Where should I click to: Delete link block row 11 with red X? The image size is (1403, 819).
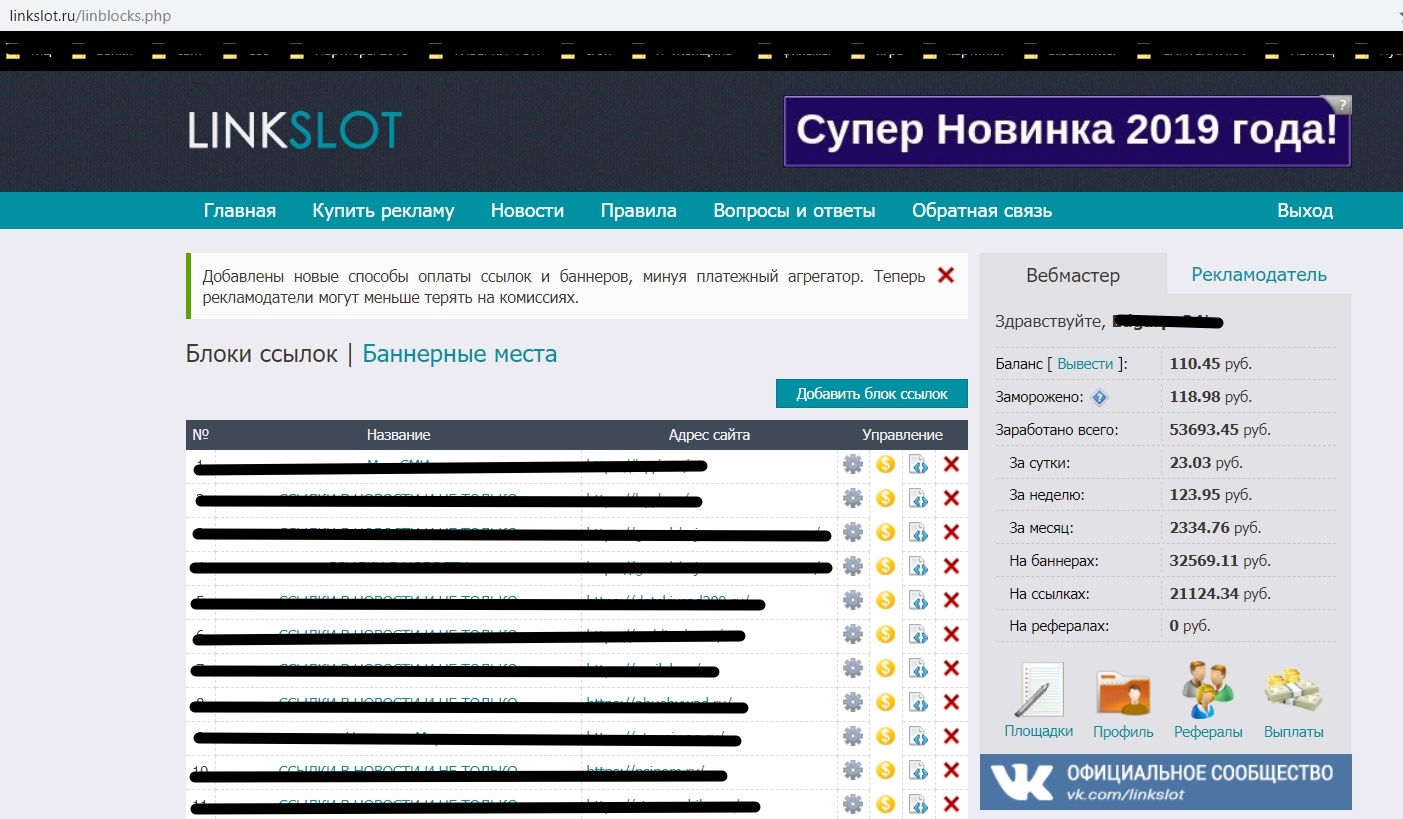click(x=951, y=804)
